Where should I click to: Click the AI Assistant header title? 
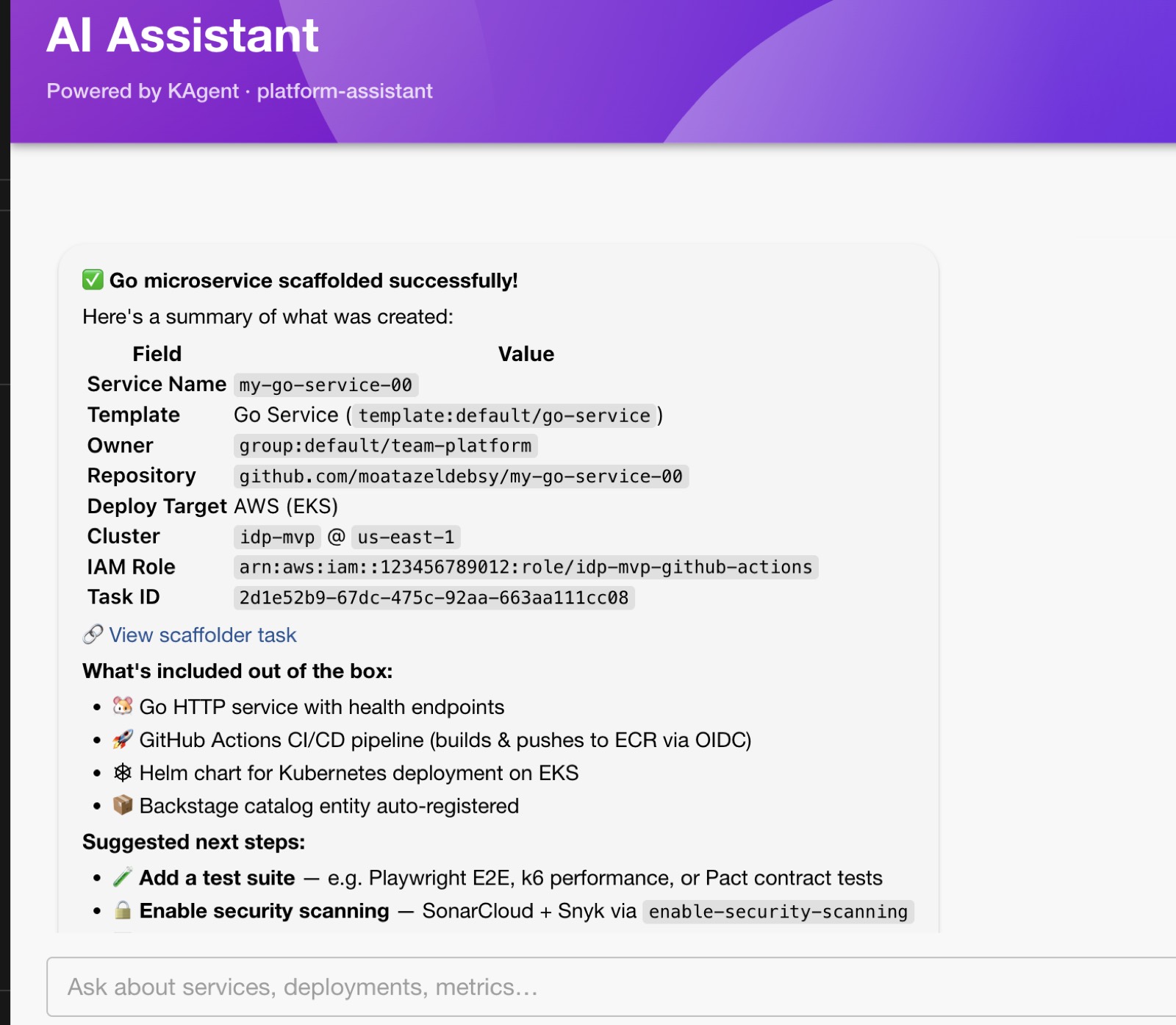click(182, 35)
